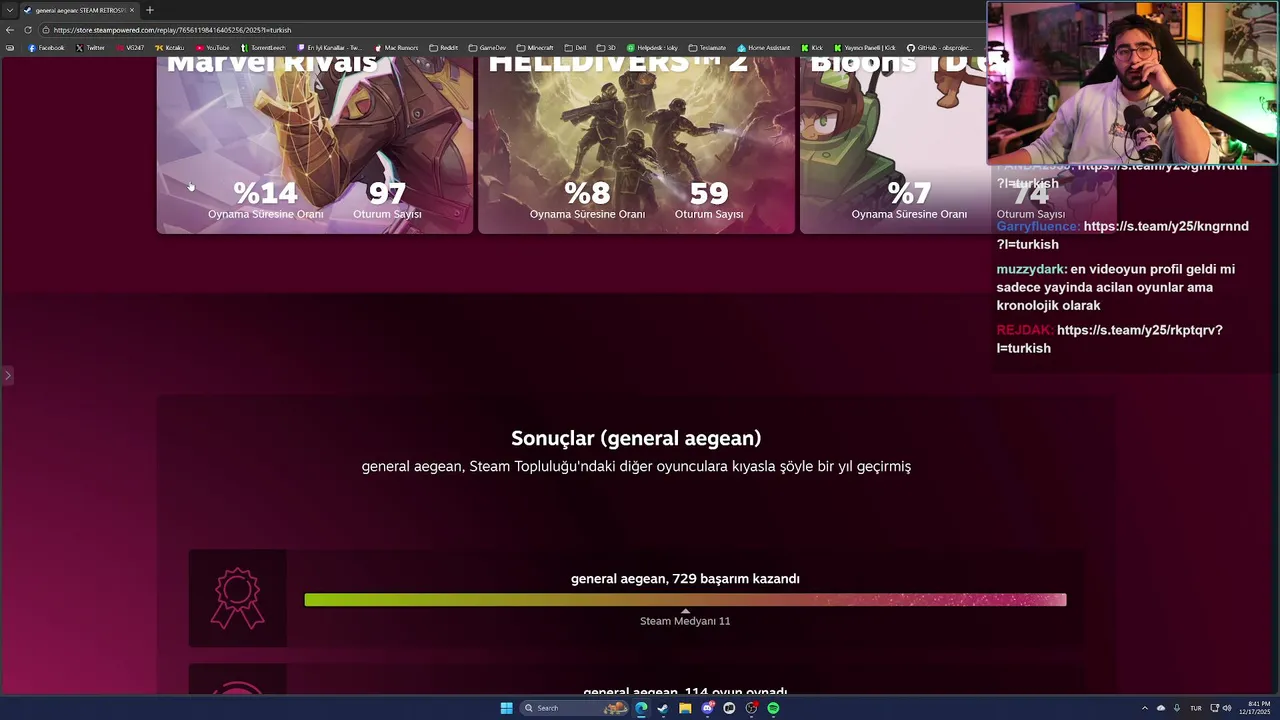
Task: Open the TUR language indicator
Action: click(x=1195, y=708)
